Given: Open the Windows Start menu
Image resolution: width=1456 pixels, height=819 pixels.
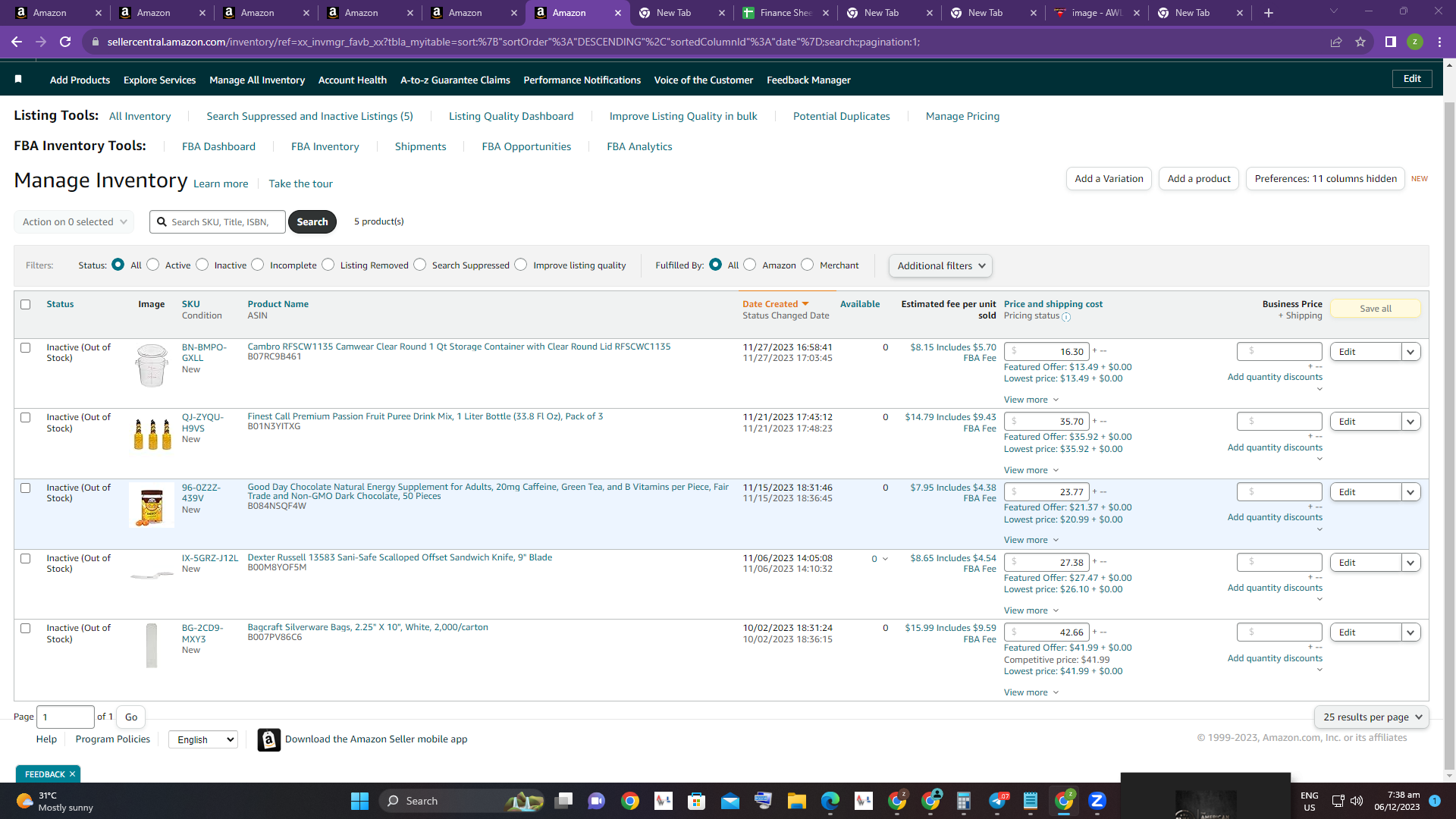Looking at the screenshot, I should 359,801.
